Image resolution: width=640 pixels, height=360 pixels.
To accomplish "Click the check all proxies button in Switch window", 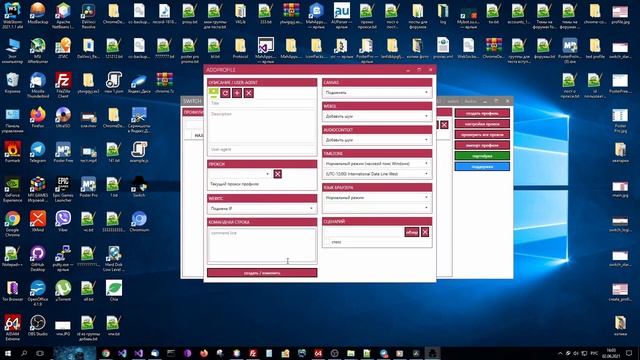I will [x=482, y=134].
